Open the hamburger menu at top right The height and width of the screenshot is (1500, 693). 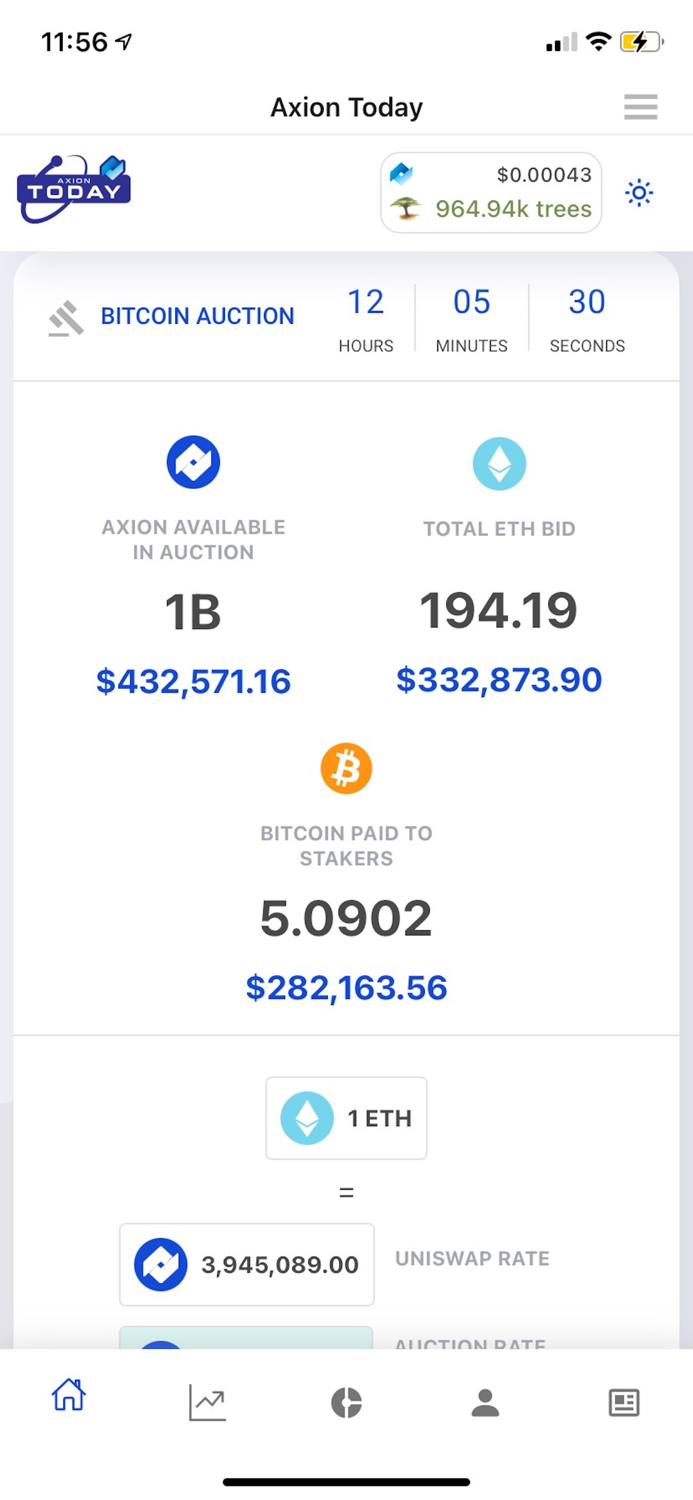(640, 107)
